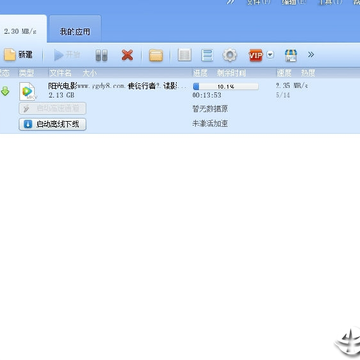Sort by the 热度 column header

[x=308, y=73]
